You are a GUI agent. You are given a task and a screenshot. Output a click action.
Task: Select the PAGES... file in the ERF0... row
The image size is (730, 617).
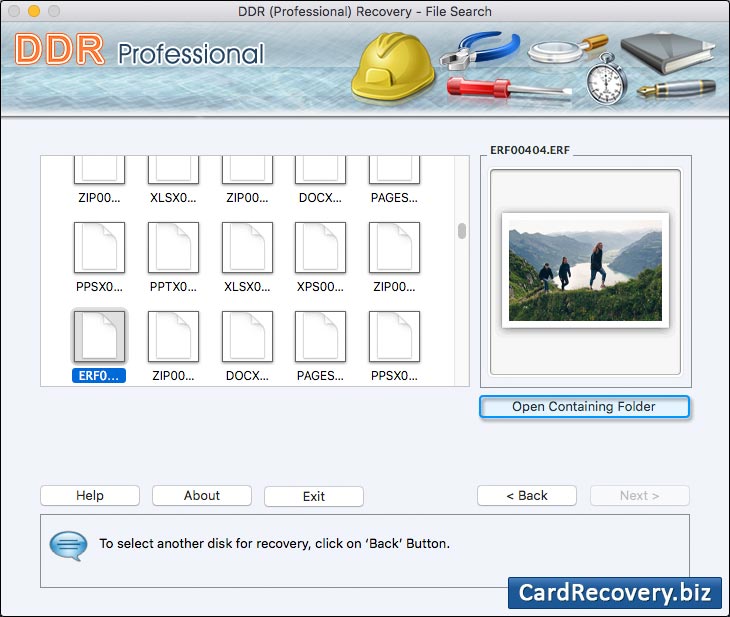(x=320, y=337)
